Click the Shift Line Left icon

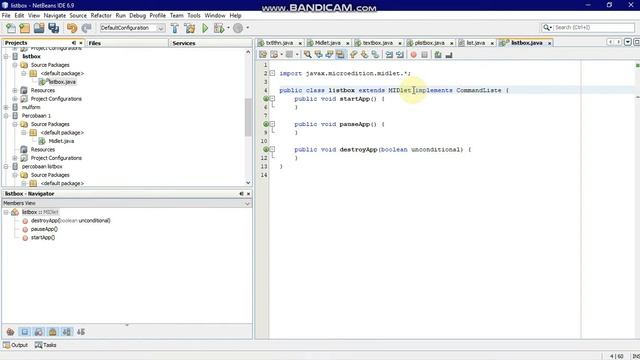(x=389, y=54)
